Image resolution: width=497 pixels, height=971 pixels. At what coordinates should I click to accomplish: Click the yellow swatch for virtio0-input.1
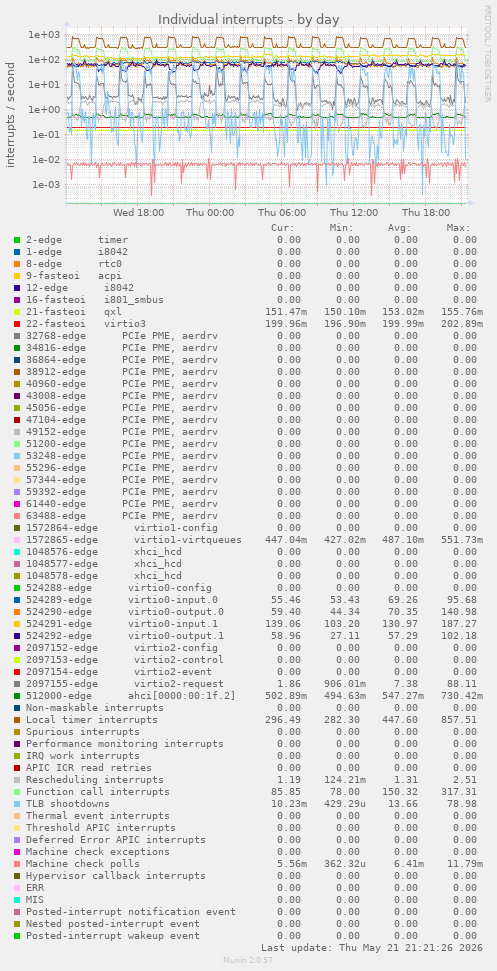point(17,624)
